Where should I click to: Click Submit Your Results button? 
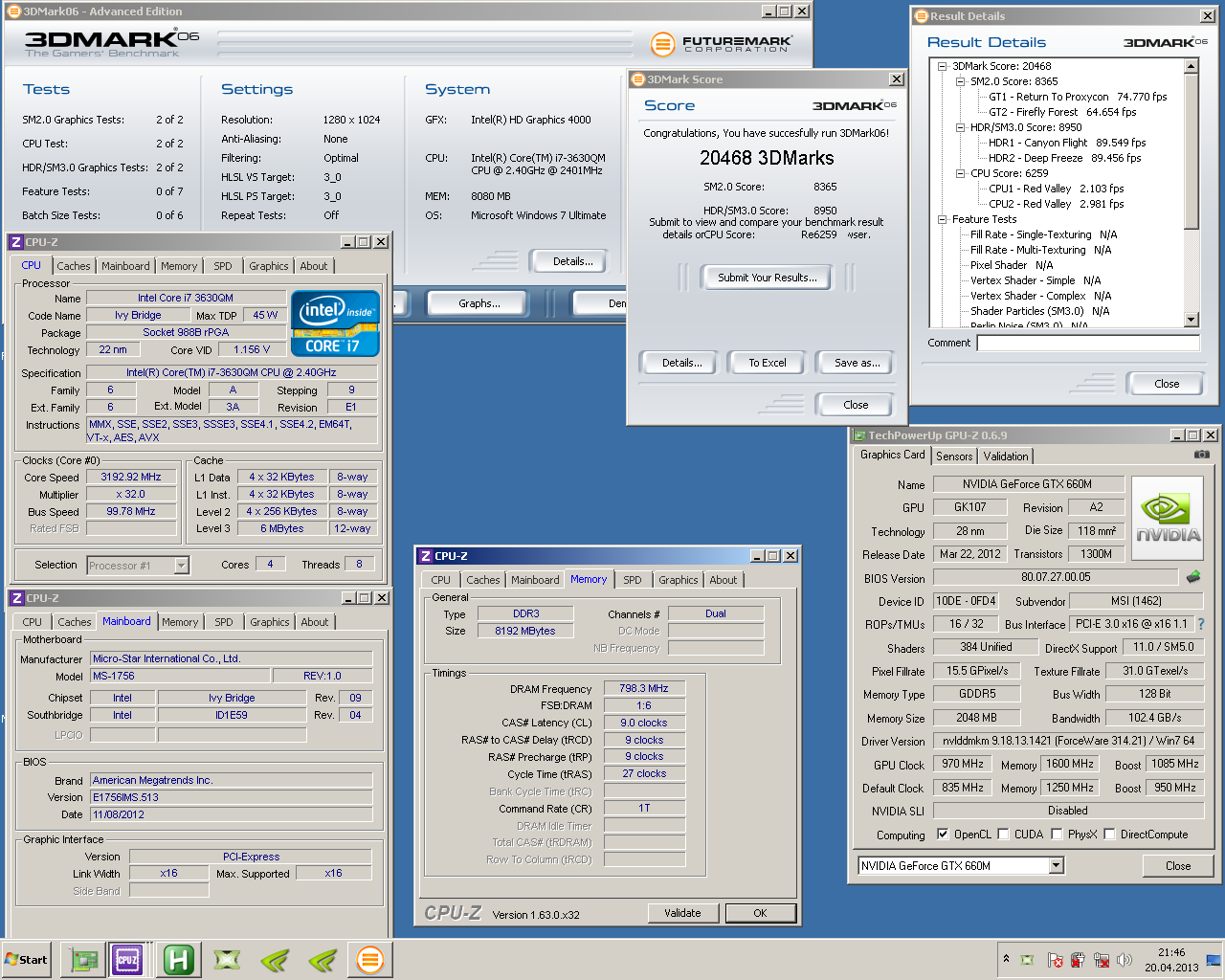click(x=768, y=278)
